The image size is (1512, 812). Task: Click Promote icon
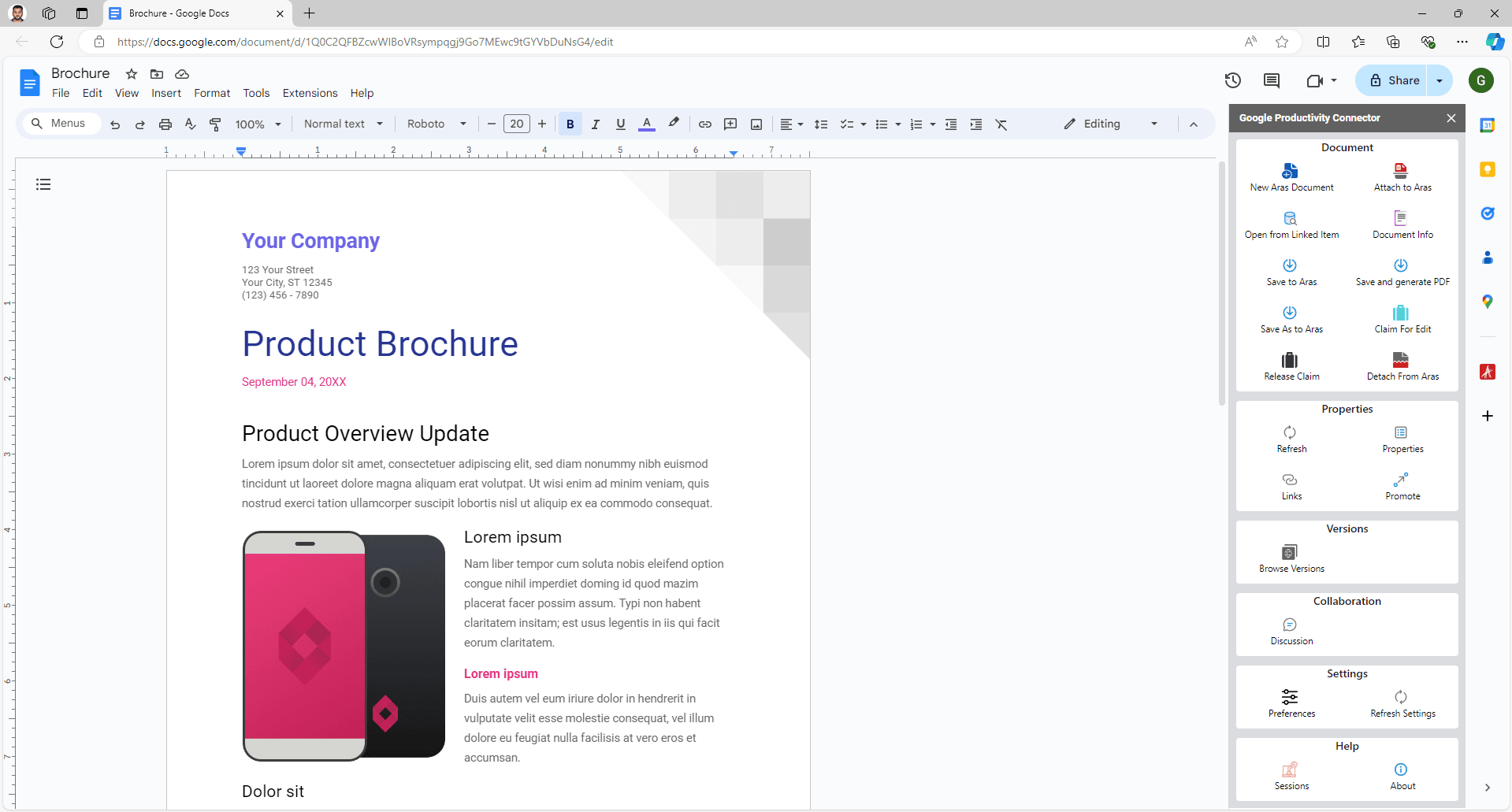tap(1400, 480)
